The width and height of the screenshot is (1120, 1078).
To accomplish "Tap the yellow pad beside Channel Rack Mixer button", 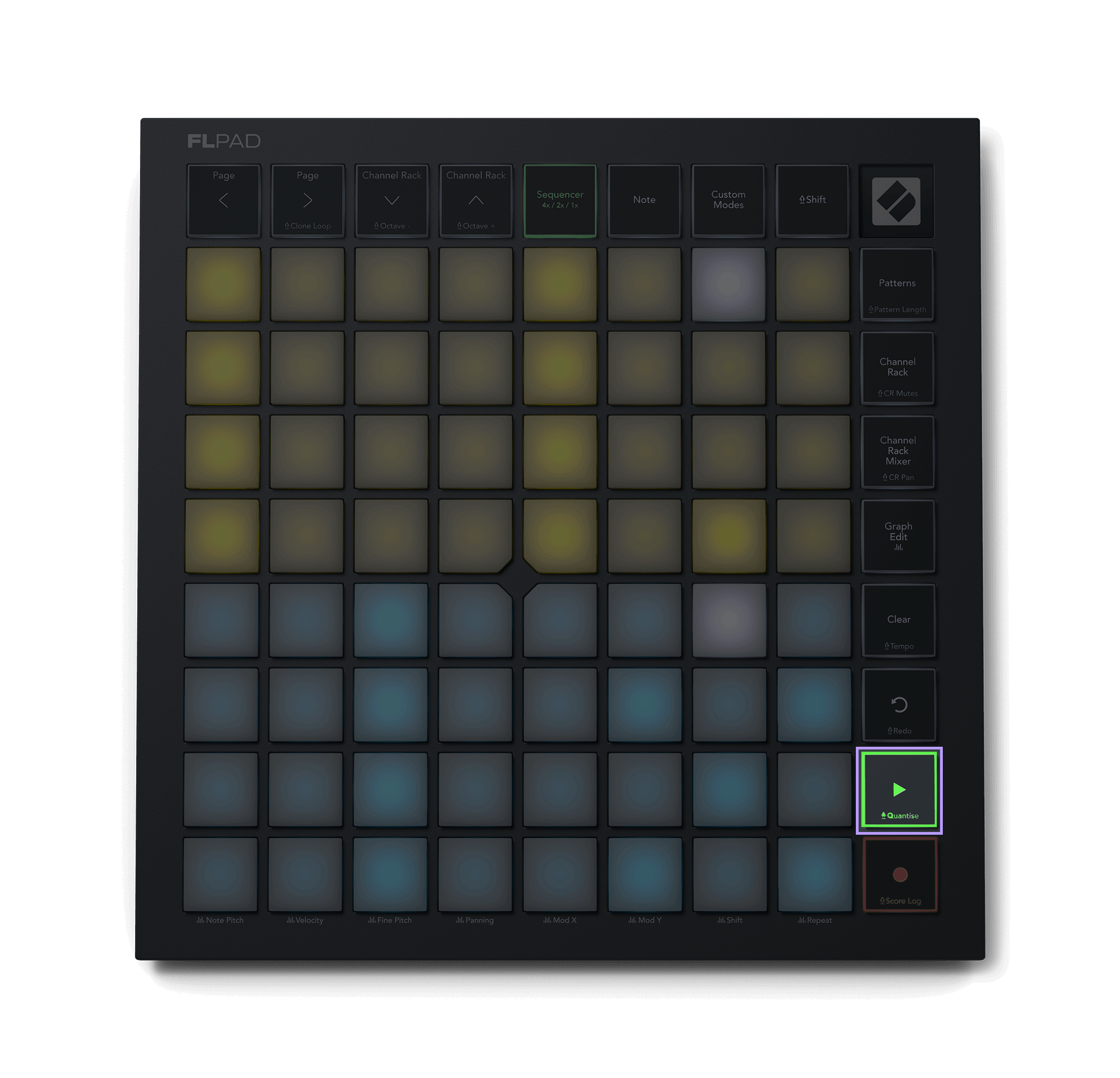I will 813,452.
